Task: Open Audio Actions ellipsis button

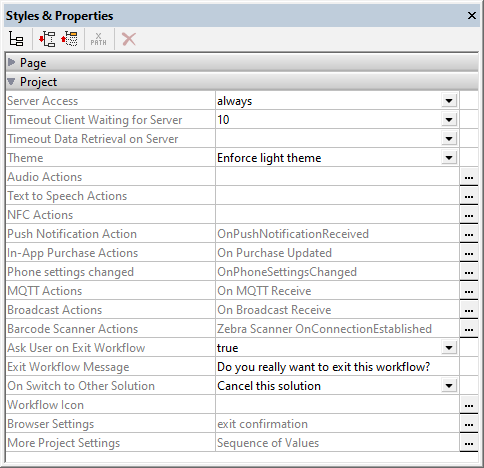Action: (469, 177)
